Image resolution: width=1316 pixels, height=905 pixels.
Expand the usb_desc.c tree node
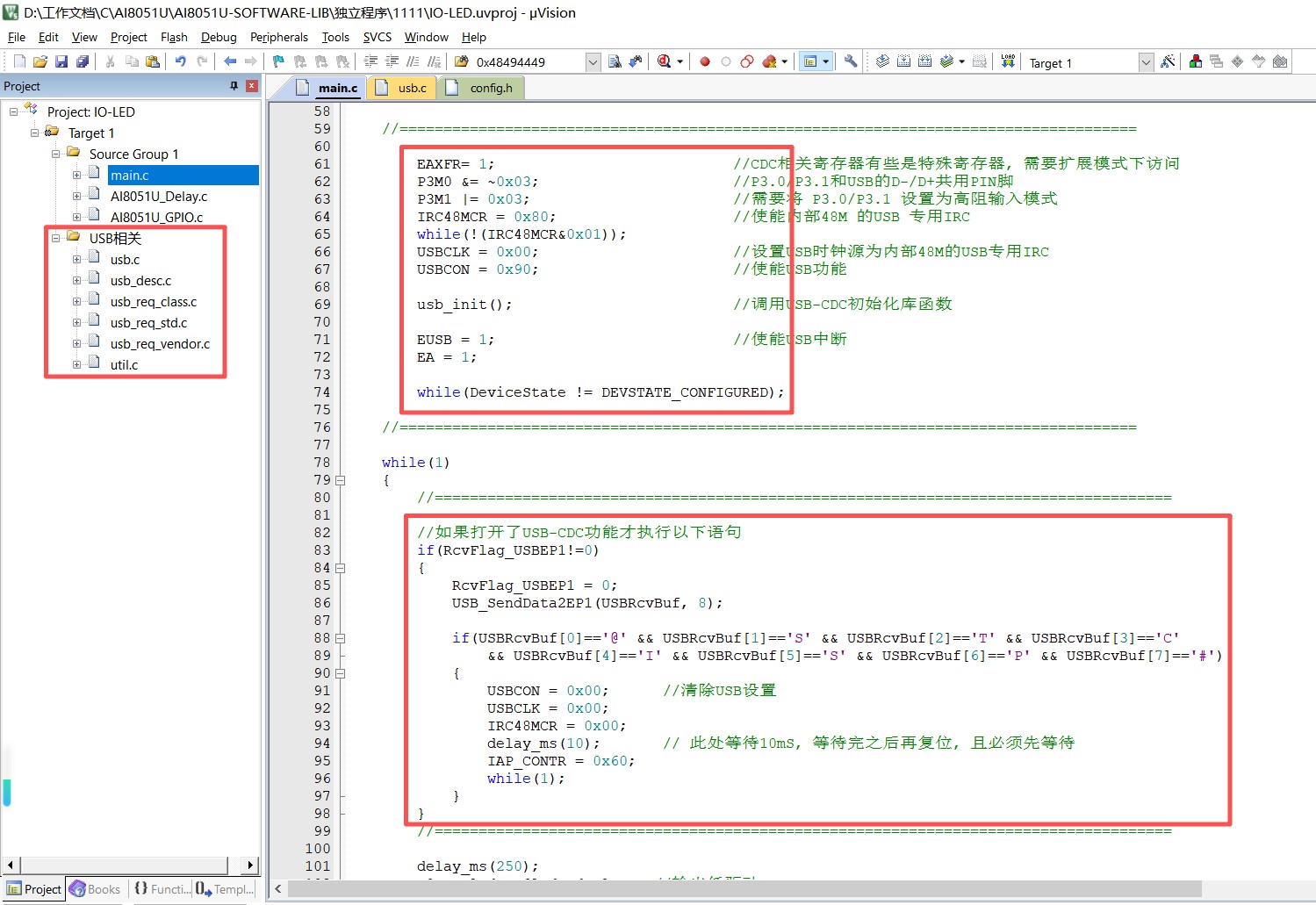[76, 281]
